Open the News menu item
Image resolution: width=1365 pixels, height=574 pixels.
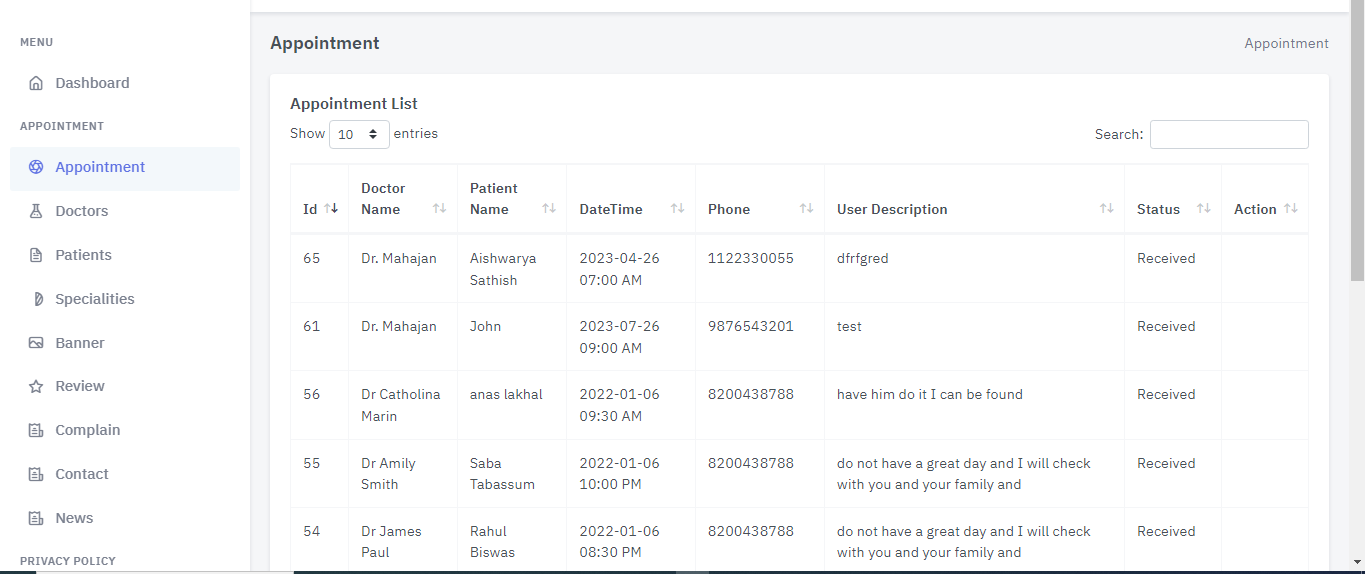(x=74, y=518)
